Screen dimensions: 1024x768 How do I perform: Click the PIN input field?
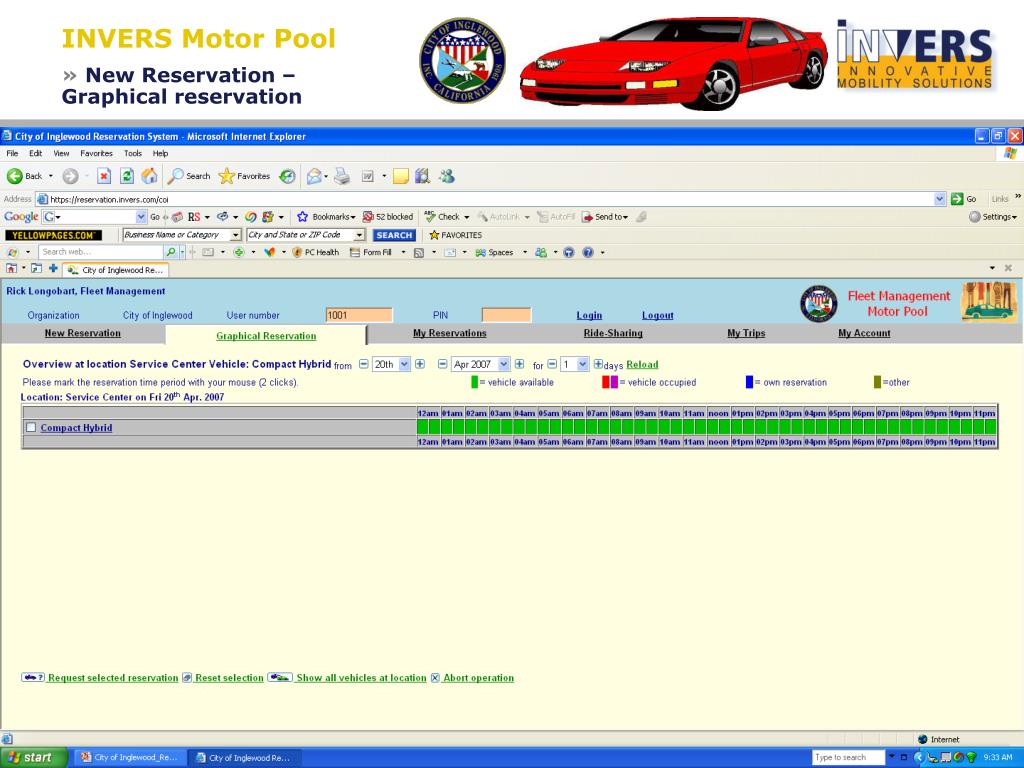pos(506,315)
